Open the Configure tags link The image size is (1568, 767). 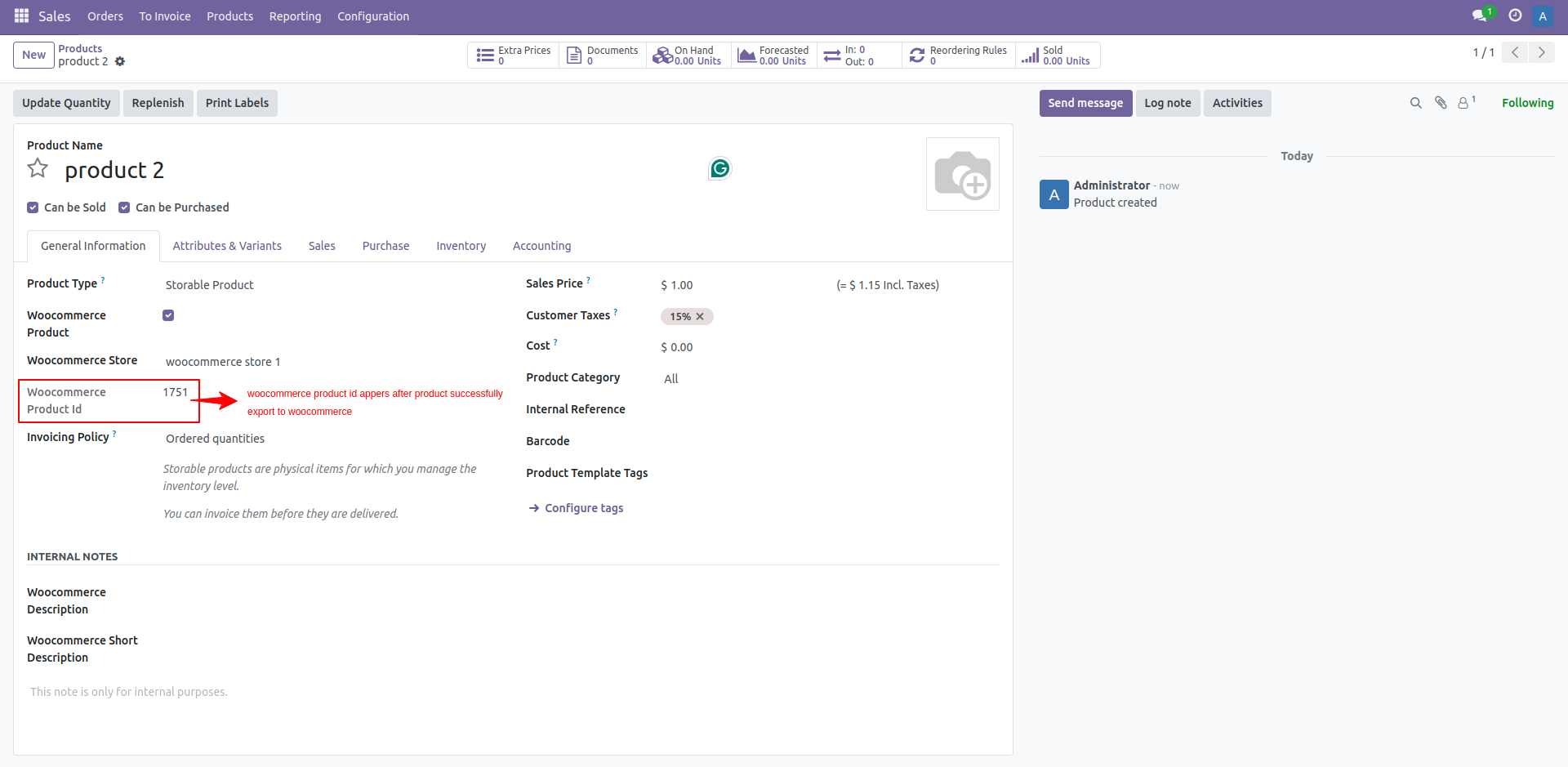pyautogui.click(x=583, y=507)
